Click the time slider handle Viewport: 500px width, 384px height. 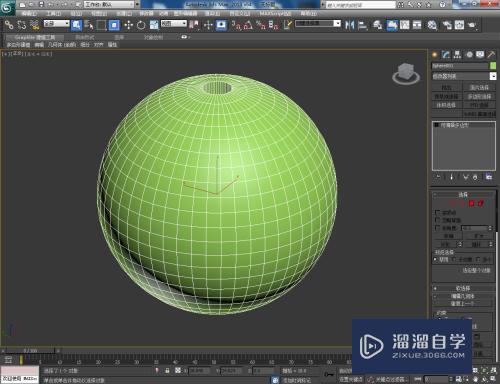[x=31, y=351]
